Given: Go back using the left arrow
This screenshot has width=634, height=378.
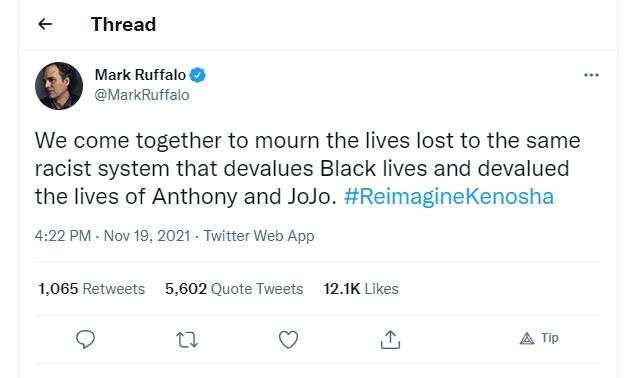Looking at the screenshot, I should click(x=45, y=24).
